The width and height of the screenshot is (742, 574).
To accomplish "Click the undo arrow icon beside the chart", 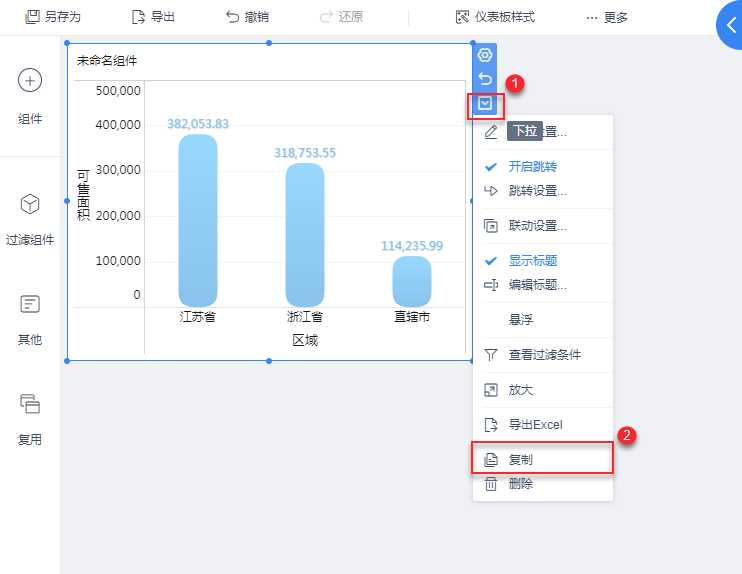I will pos(485,79).
